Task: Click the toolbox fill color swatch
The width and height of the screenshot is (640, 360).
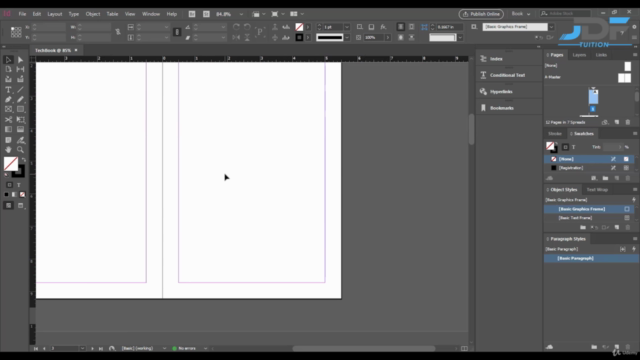Action: point(11,164)
